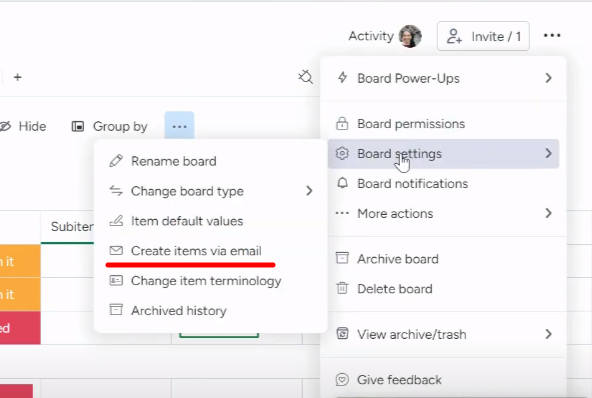Click the pencil icon beside Rename board

click(x=116, y=161)
